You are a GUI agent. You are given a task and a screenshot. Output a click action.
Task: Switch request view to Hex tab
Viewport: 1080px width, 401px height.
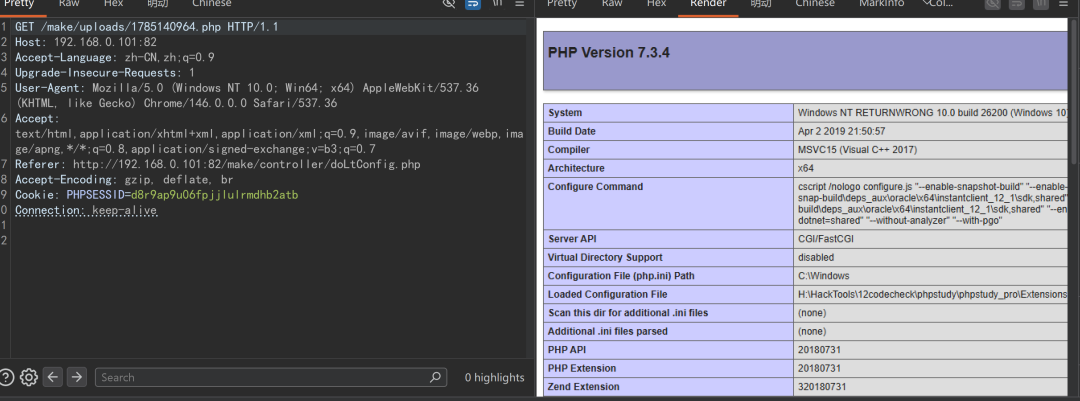[x=114, y=4]
